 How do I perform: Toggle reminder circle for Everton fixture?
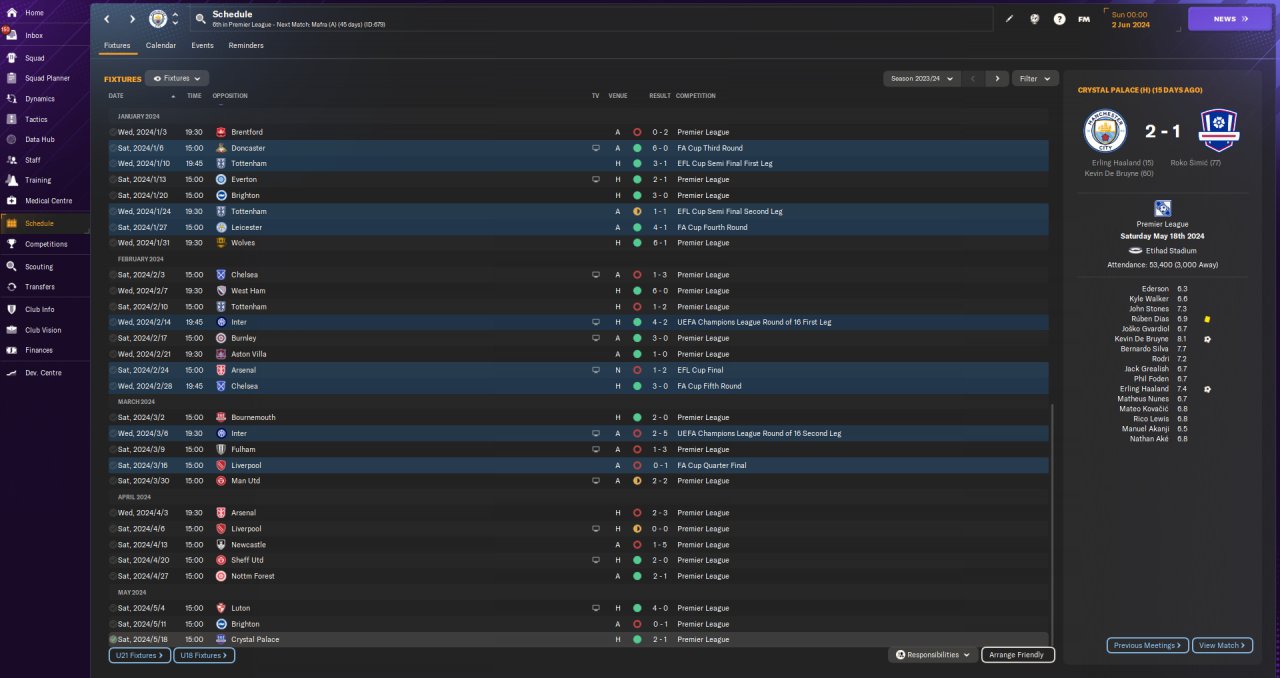click(x=113, y=180)
